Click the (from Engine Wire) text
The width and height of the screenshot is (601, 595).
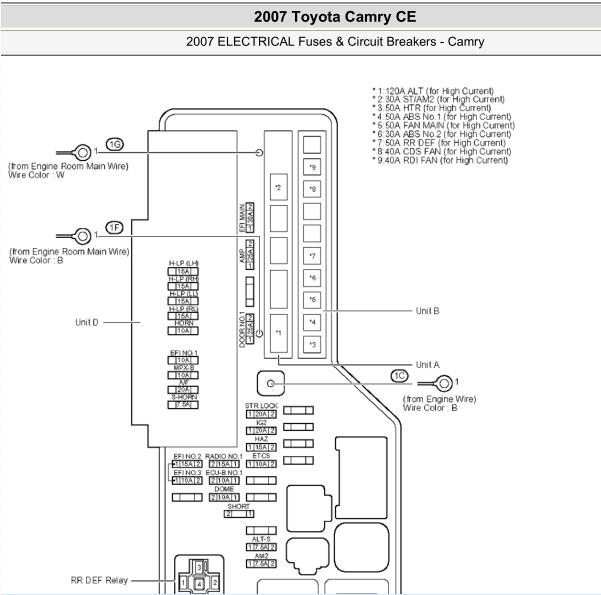coord(440,399)
